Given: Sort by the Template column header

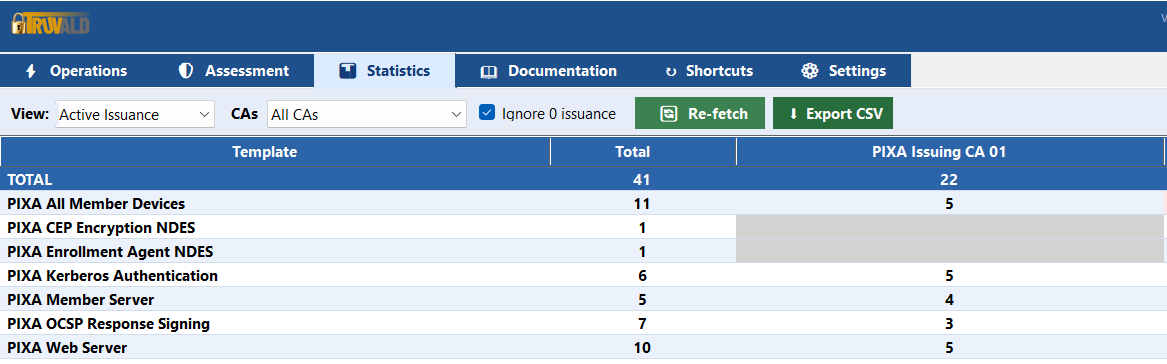Looking at the screenshot, I should pyautogui.click(x=275, y=152).
